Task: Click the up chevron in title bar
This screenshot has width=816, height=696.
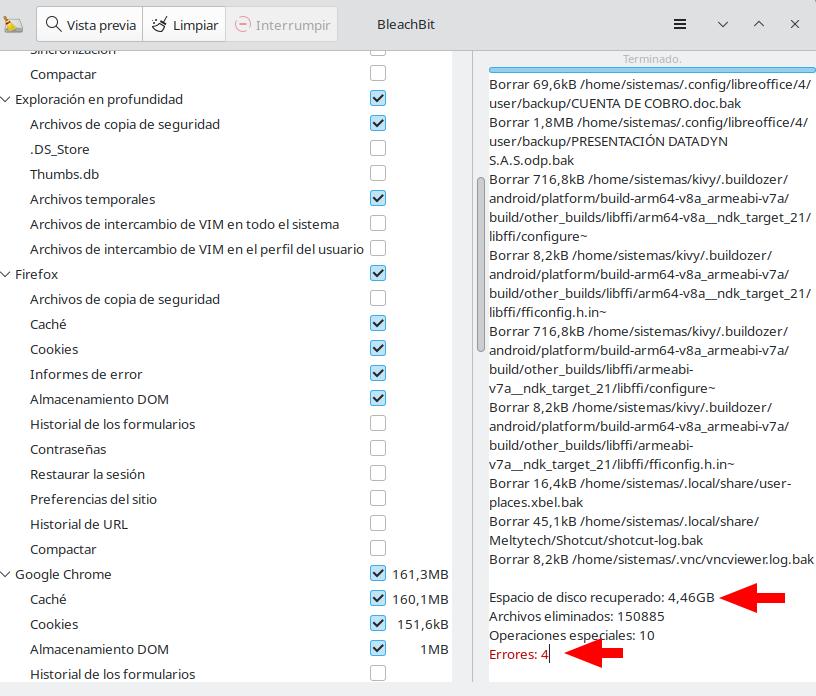Action: coord(759,24)
